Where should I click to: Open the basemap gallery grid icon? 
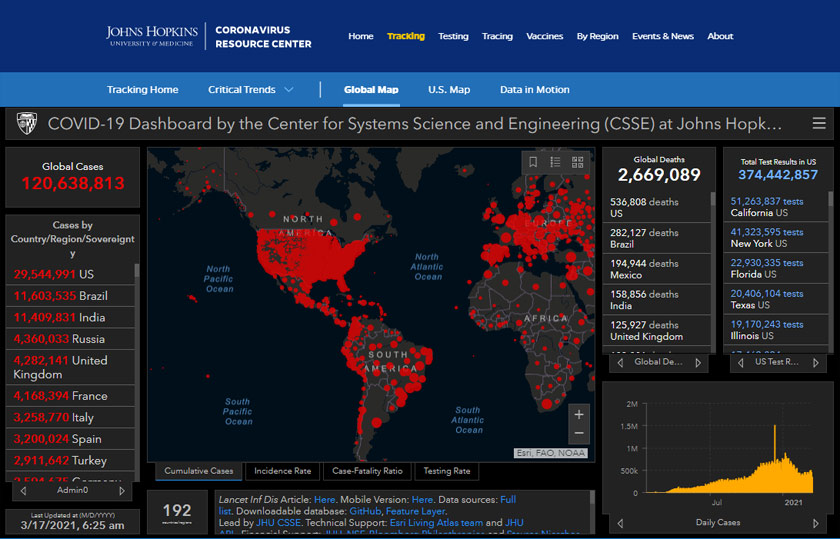577,162
